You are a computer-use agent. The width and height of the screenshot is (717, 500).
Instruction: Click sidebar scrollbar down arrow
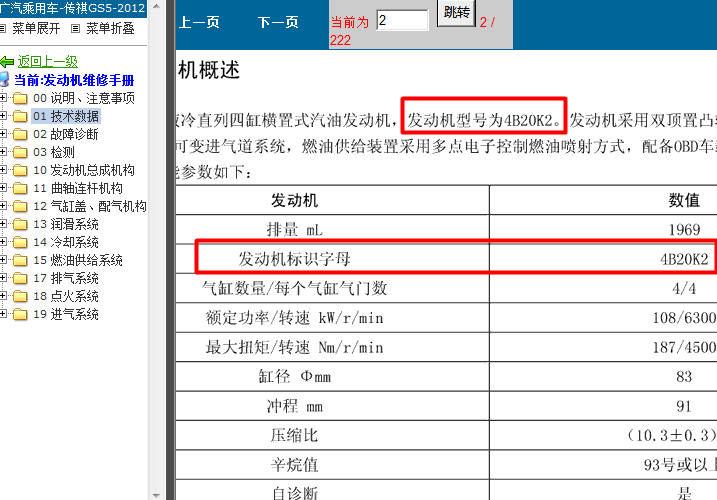(156, 495)
